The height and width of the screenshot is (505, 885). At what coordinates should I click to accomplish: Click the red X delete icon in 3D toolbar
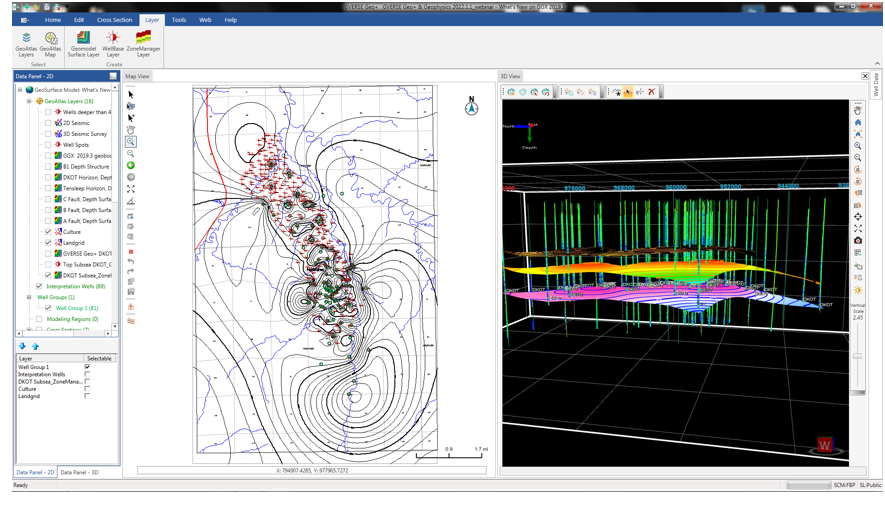(x=651, y=91)
